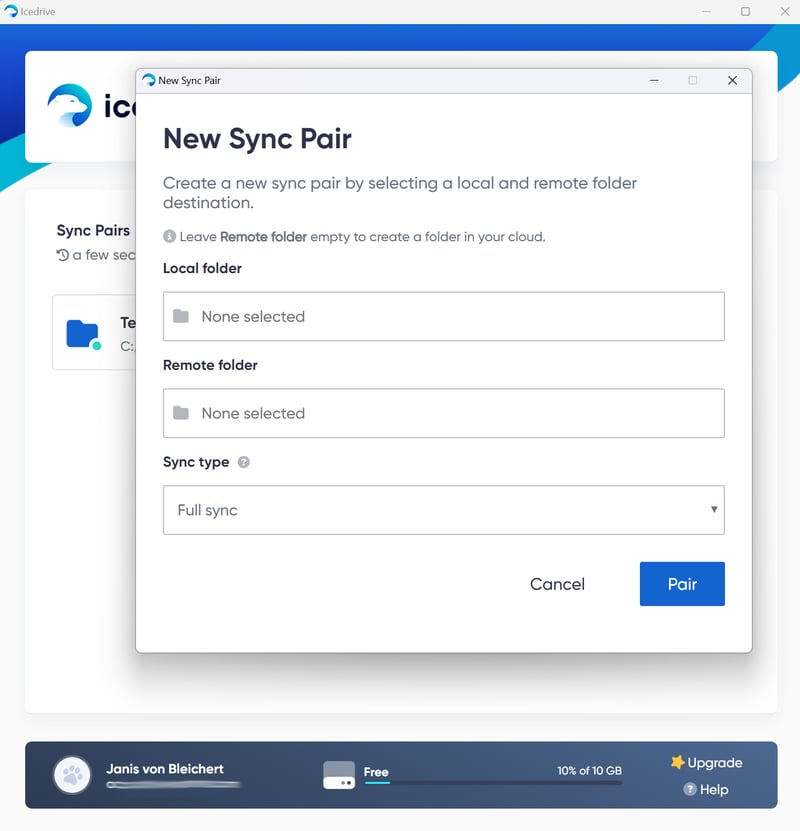Cancel the new sync pair dialog
The image size is (800, 831).
click(x=557, y=584)
